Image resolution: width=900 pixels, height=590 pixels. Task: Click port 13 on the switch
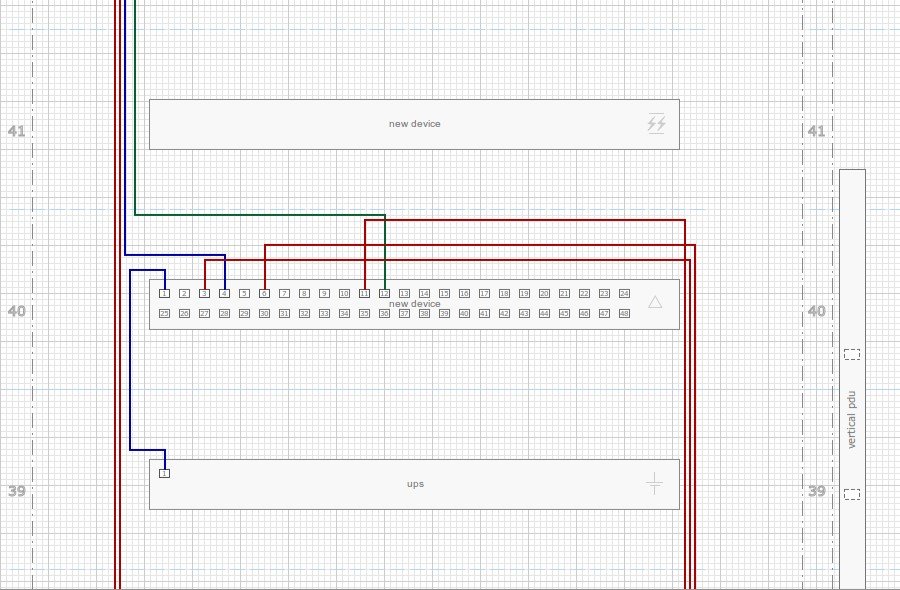[404, 293]
